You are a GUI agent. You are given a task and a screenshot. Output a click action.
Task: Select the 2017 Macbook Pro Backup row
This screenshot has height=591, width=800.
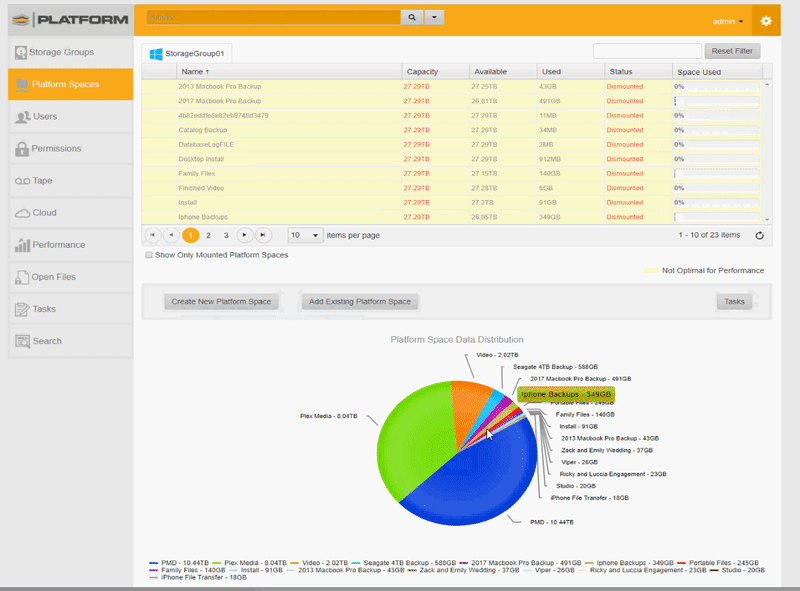click(x=453, y=101)
